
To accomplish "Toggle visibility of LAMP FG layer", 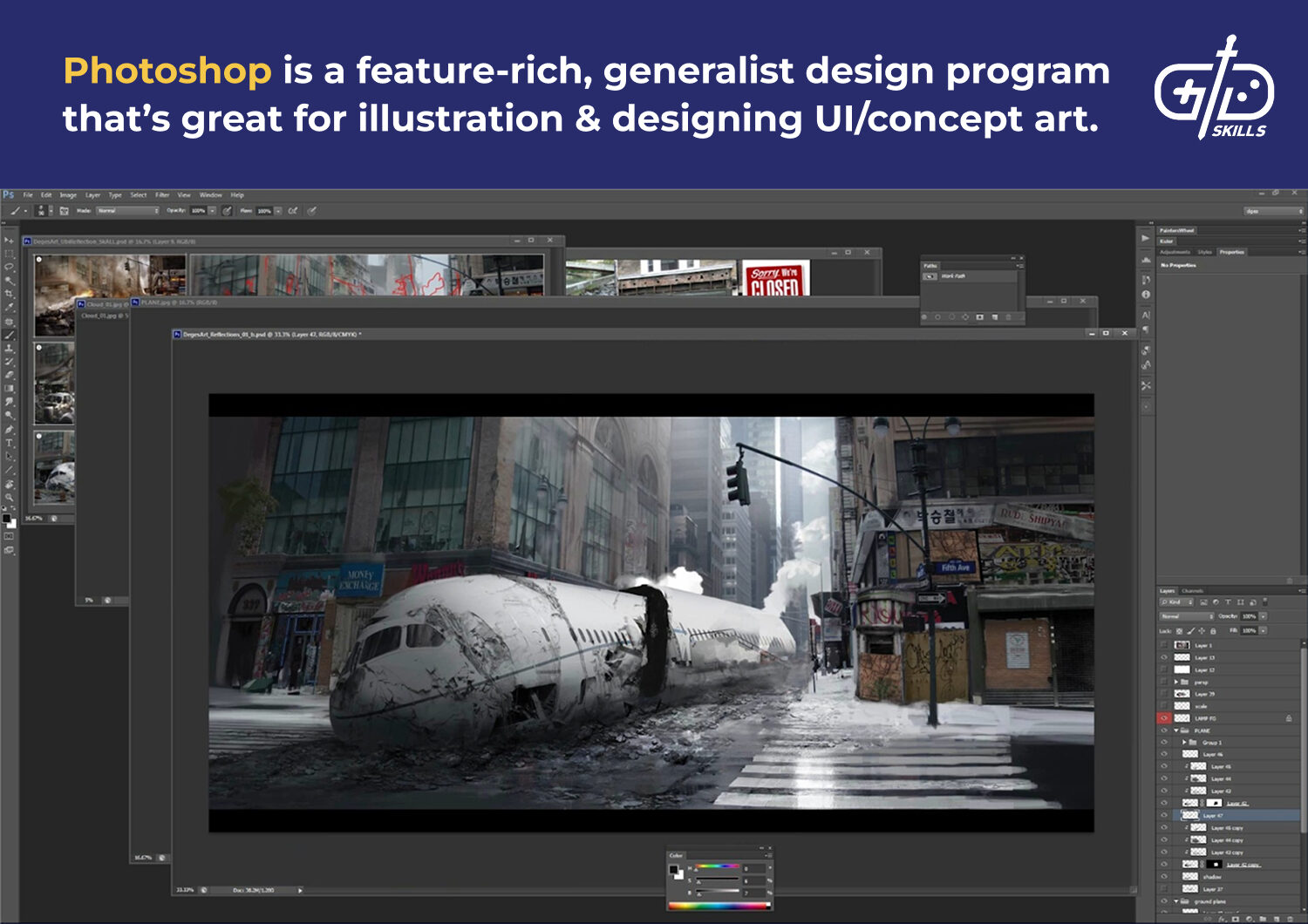I will pos(1163,718).
